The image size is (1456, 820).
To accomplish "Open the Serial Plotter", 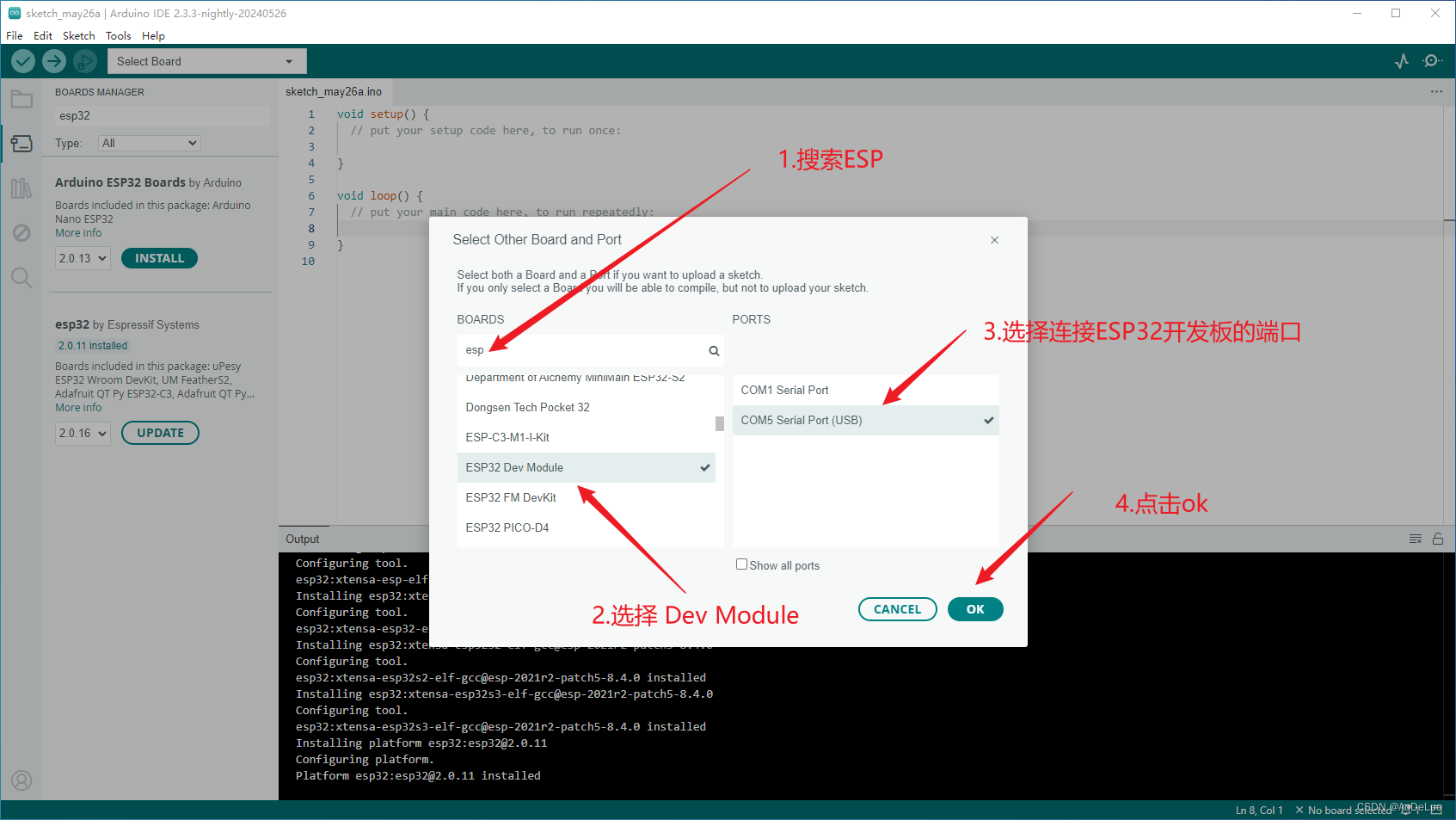I will [x=1402, y=61].
